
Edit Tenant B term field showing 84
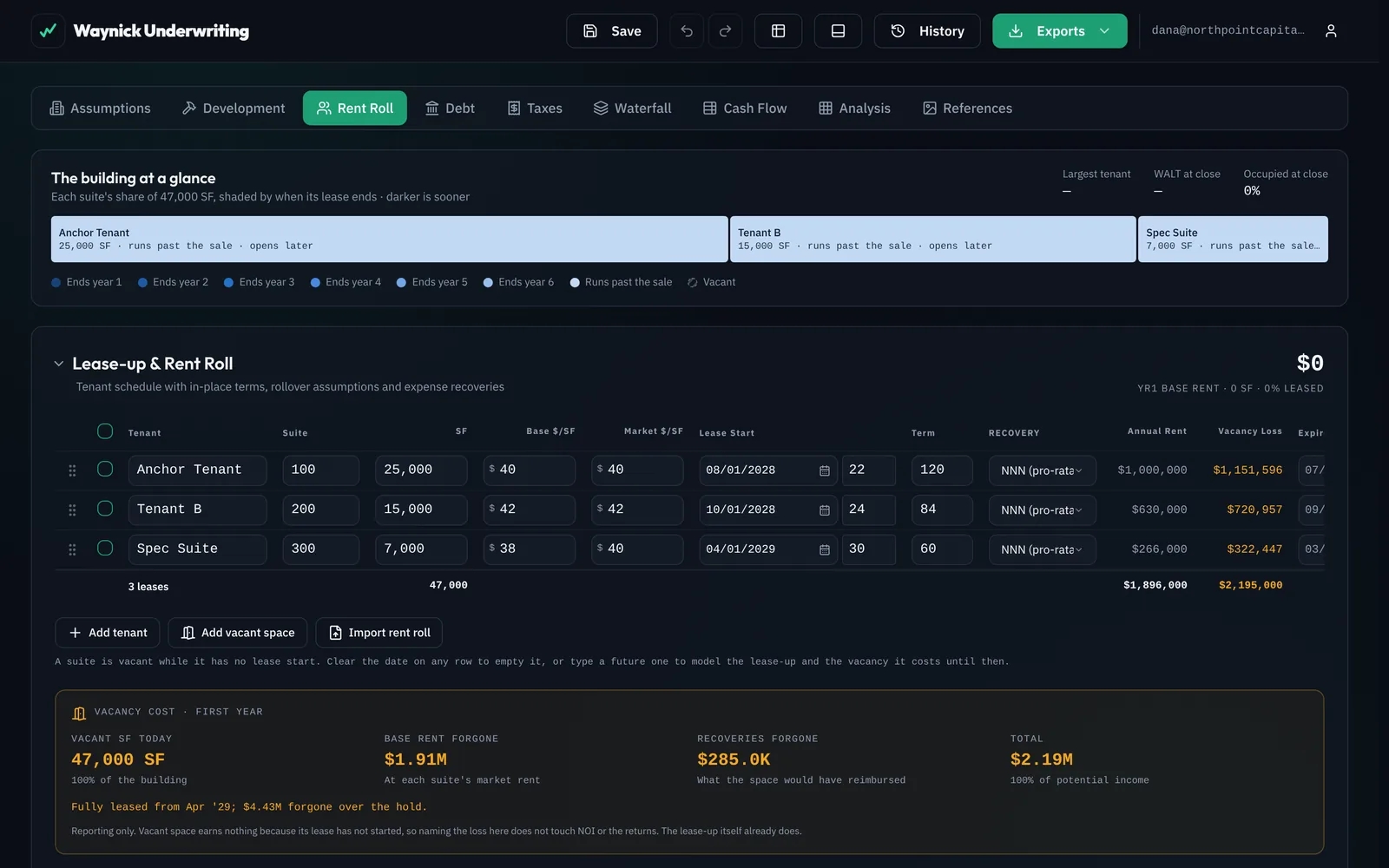(942, 510)
